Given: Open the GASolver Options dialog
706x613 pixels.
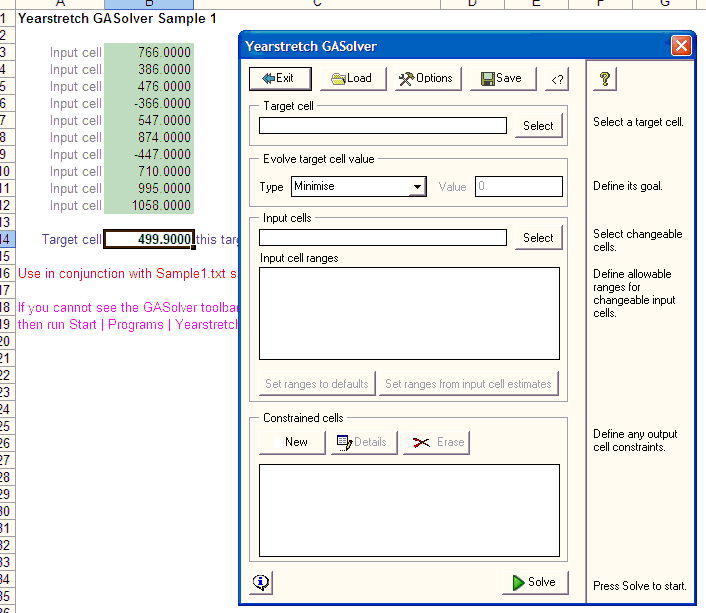Looking at the screenshot, I should click(x=428, y=79).
